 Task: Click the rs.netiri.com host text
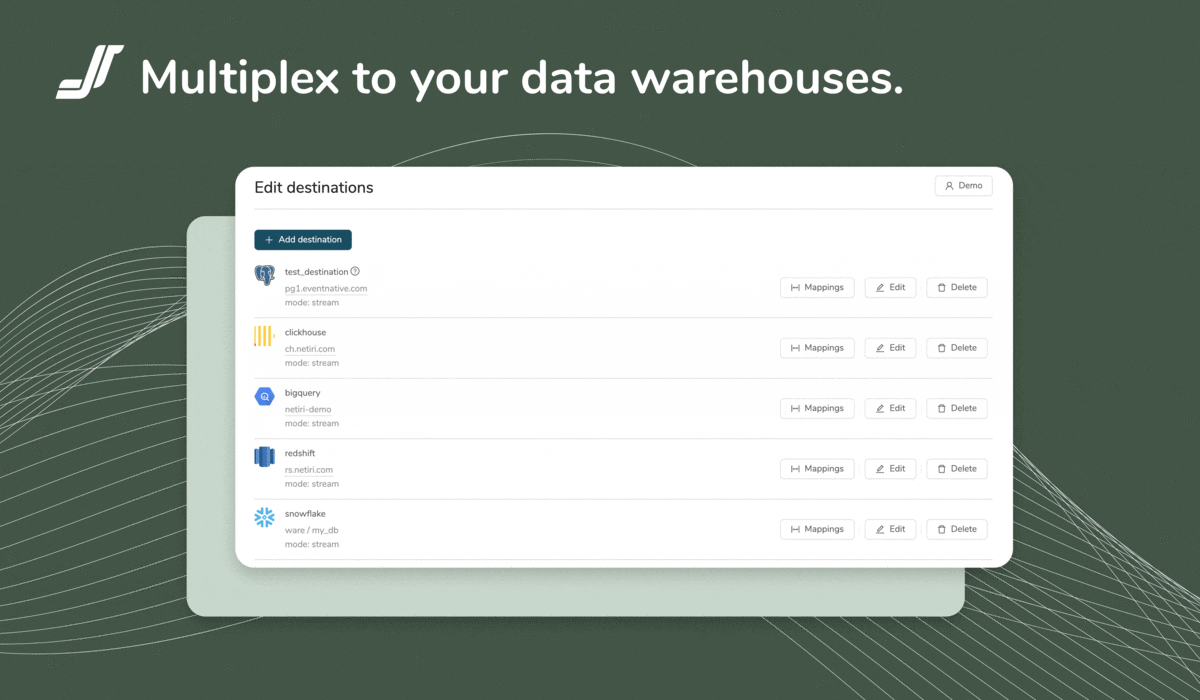(309, 469)
